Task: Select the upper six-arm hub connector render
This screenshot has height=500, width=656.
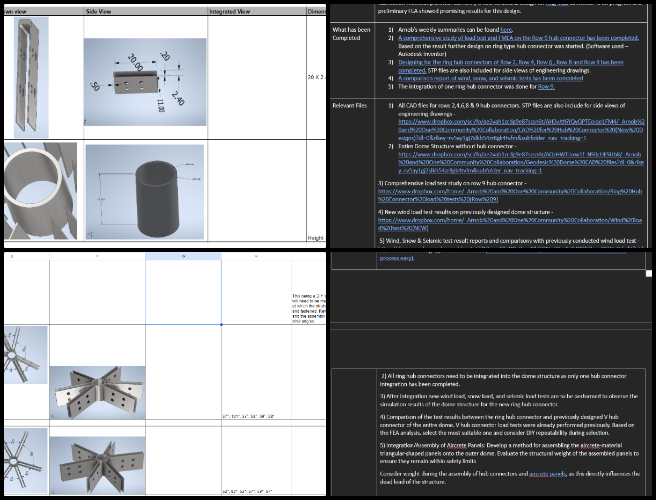Action: pos(97,392)
